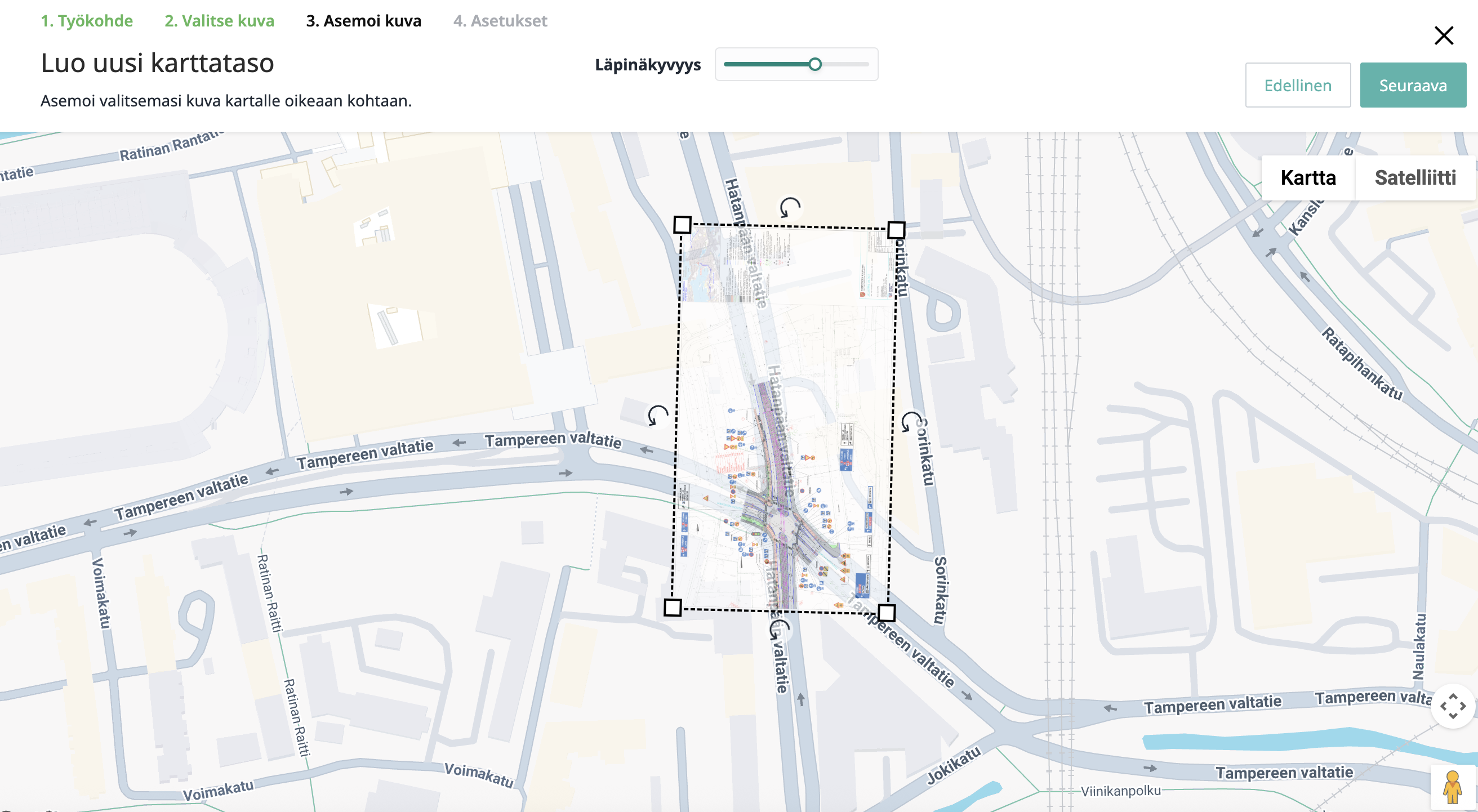
Task: Click the Läpinäkyvyys slider handle
Action: click(814, 64)
